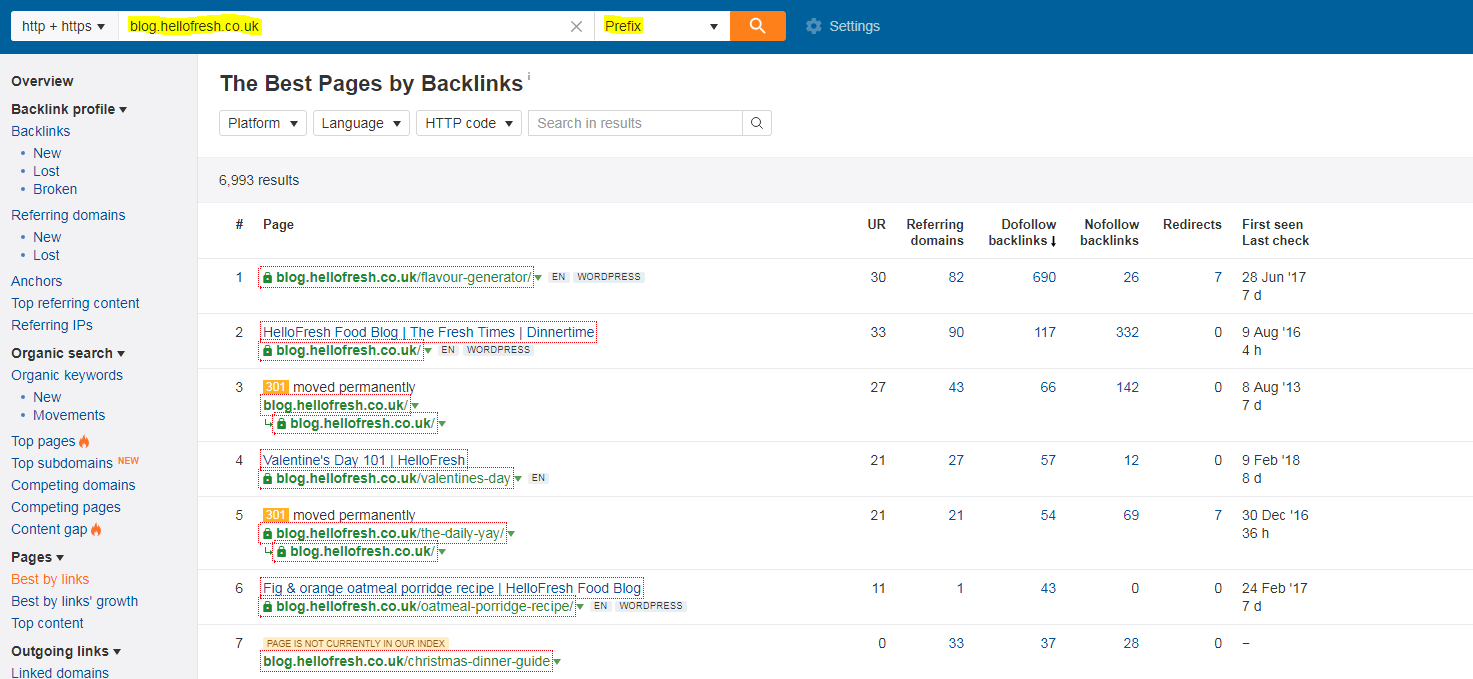Image resolution: width=1473 pixels, height=679 pixels.
Task: Open Top pages in the sidebar
Action: coord(43,441)
